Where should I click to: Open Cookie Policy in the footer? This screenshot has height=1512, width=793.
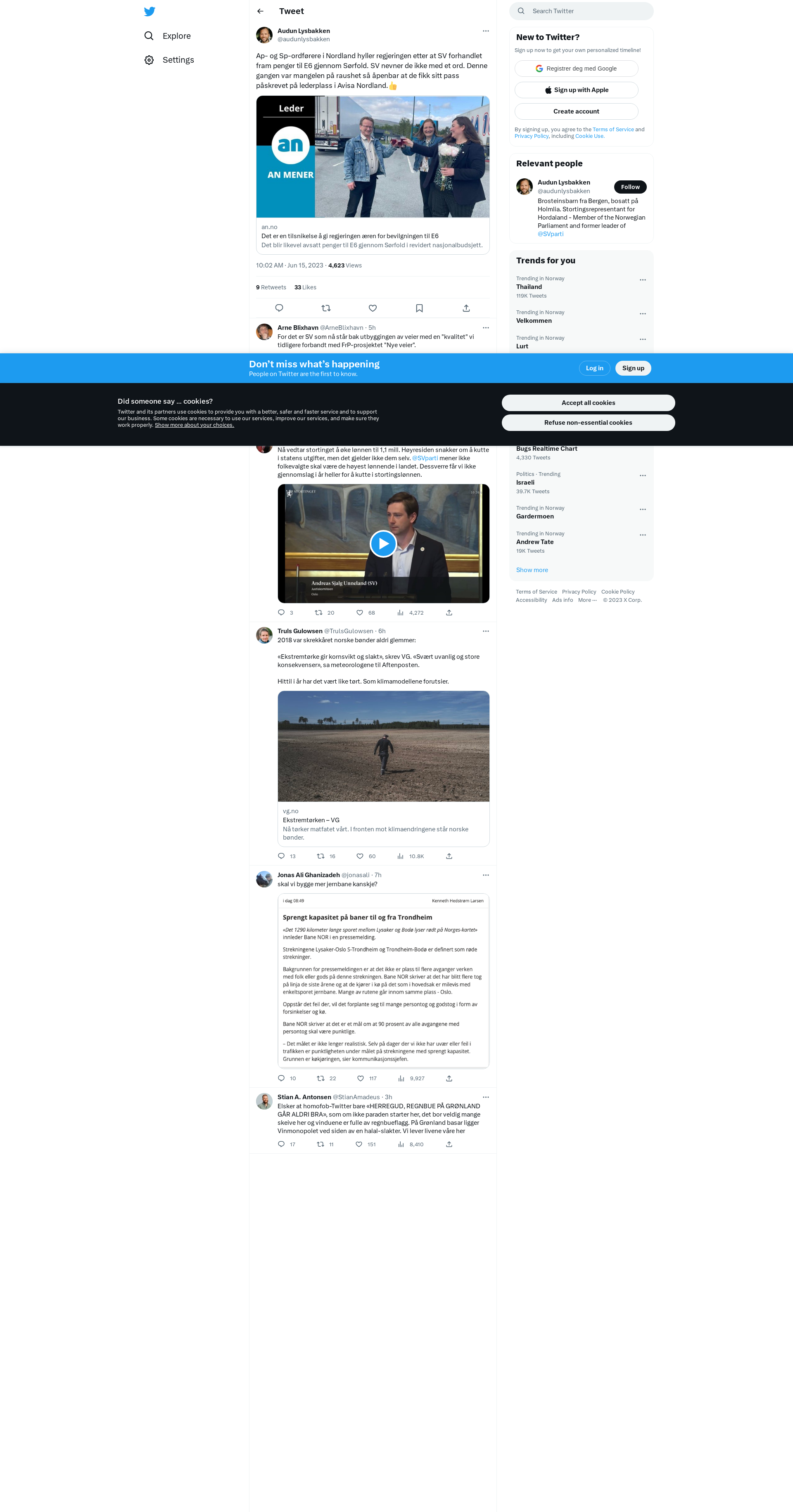point(618,592)
